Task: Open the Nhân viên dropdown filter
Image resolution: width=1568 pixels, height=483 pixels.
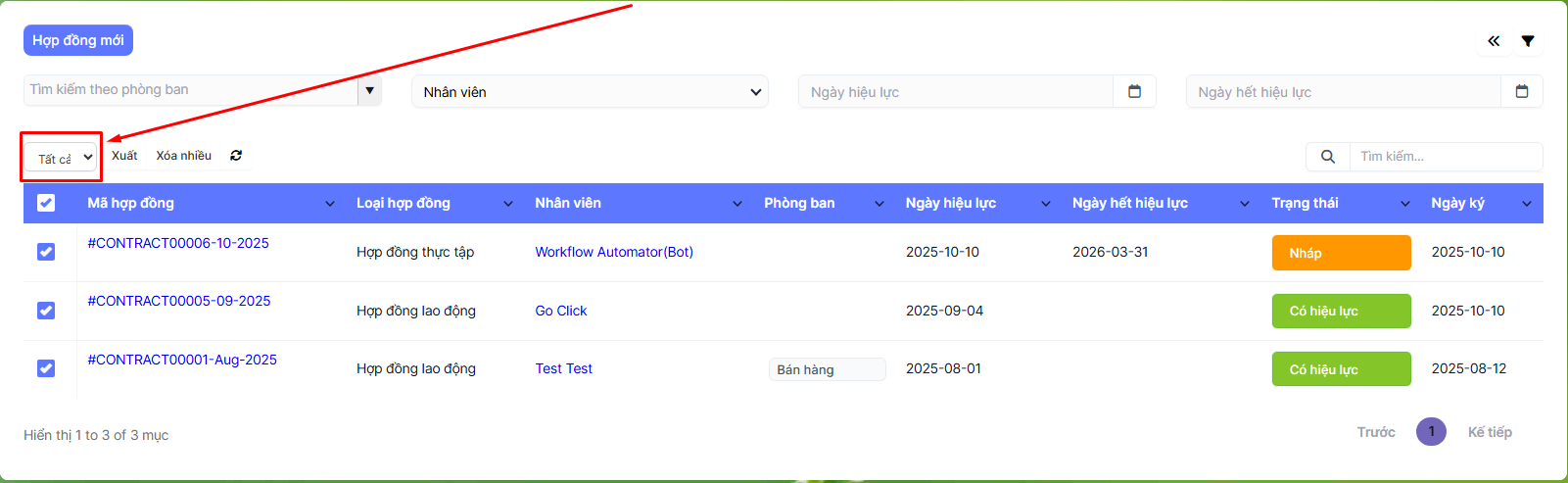Action: pyautogui.click(x=590, y=92)
